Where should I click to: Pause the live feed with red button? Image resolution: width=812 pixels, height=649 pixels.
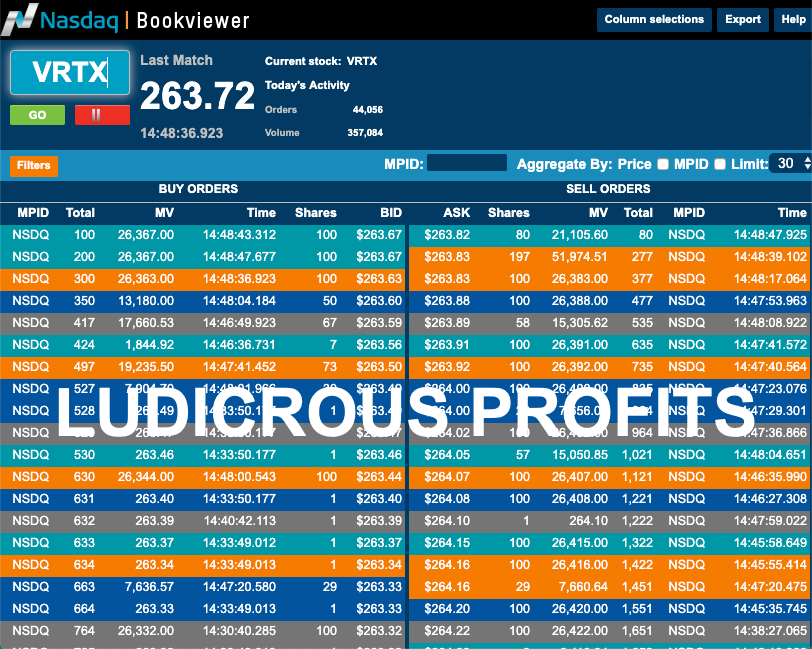click(102, 115)
